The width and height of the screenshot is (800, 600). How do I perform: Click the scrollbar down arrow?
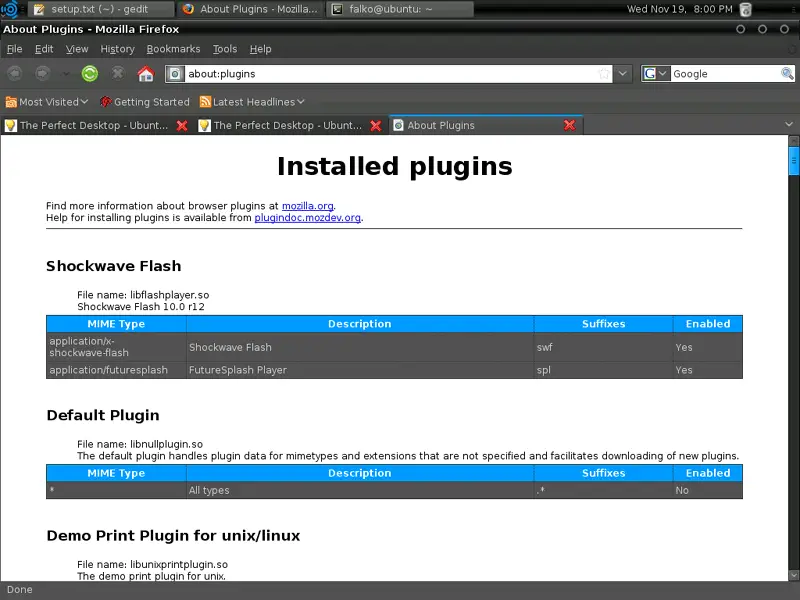point(794,576)
